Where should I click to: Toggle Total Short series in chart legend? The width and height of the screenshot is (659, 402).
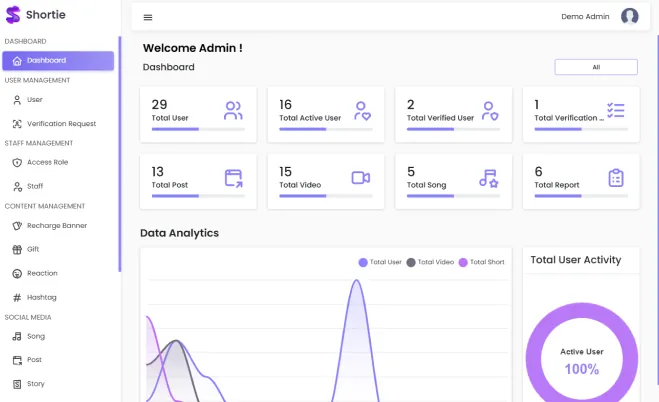pos(482,262)
